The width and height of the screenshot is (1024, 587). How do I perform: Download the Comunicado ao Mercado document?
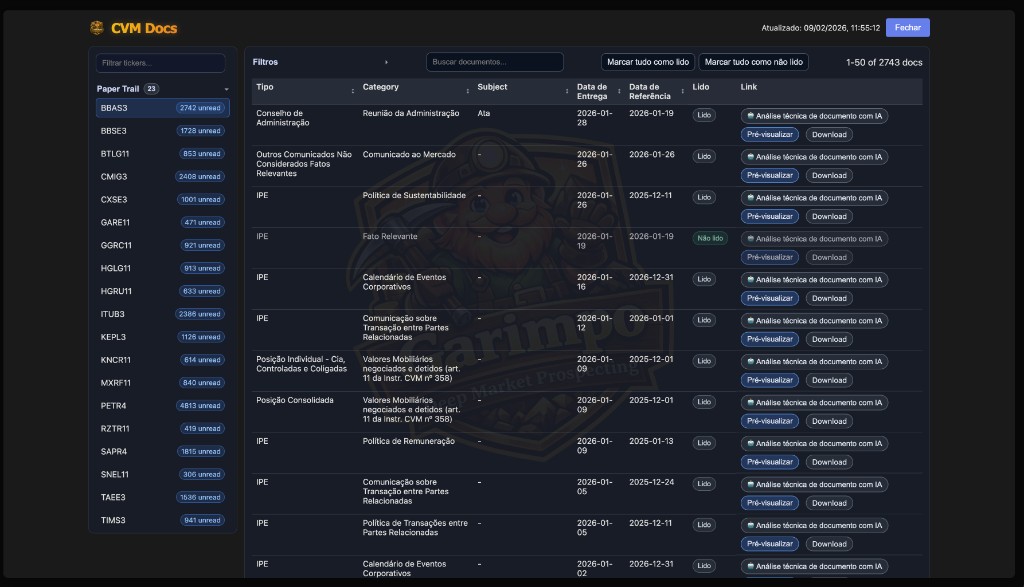(x=828, y=175)
